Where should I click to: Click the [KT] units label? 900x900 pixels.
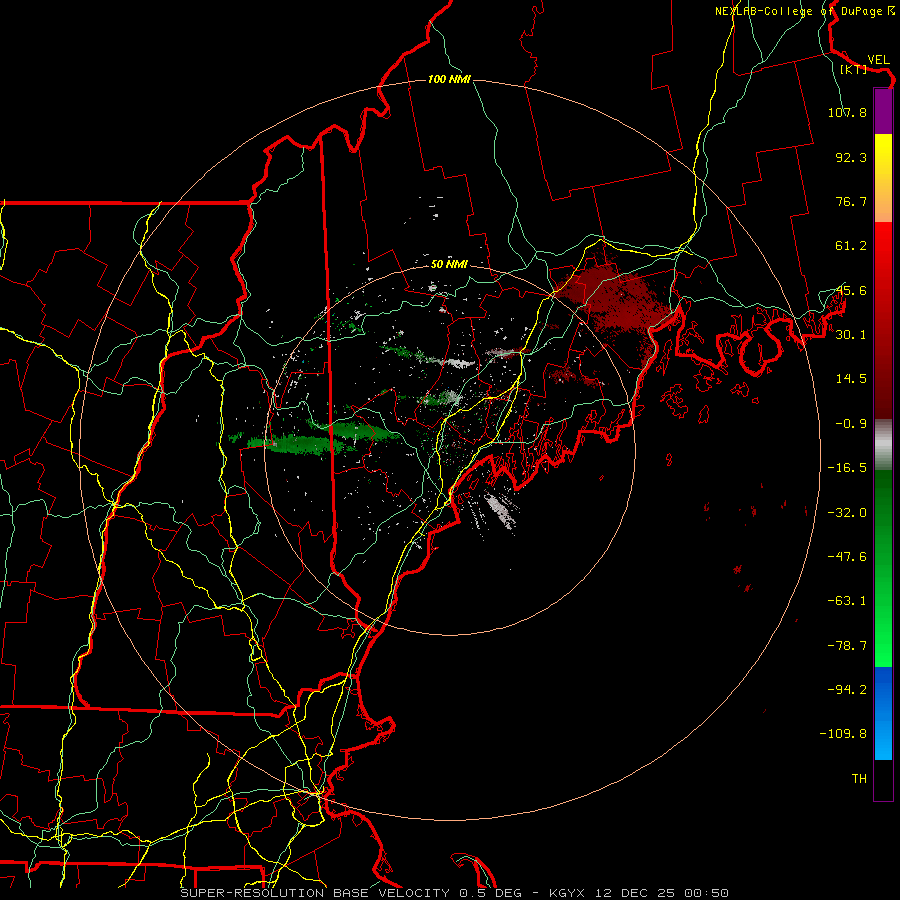click(x=854, y=69)
